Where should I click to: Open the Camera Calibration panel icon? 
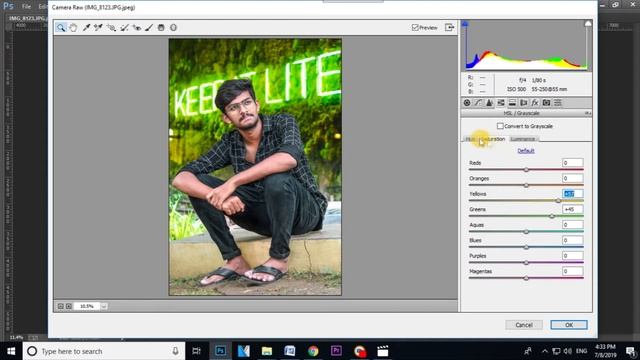point(546,103)
